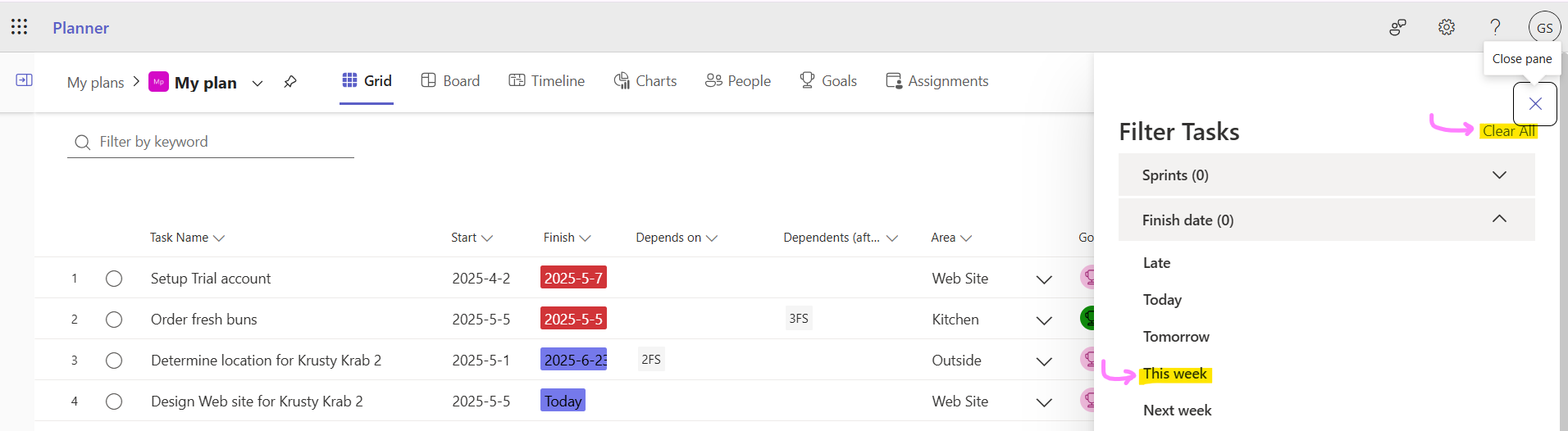Click the Outside area cell
This screenshot has height=431, width=1568.
coord(956,361)
